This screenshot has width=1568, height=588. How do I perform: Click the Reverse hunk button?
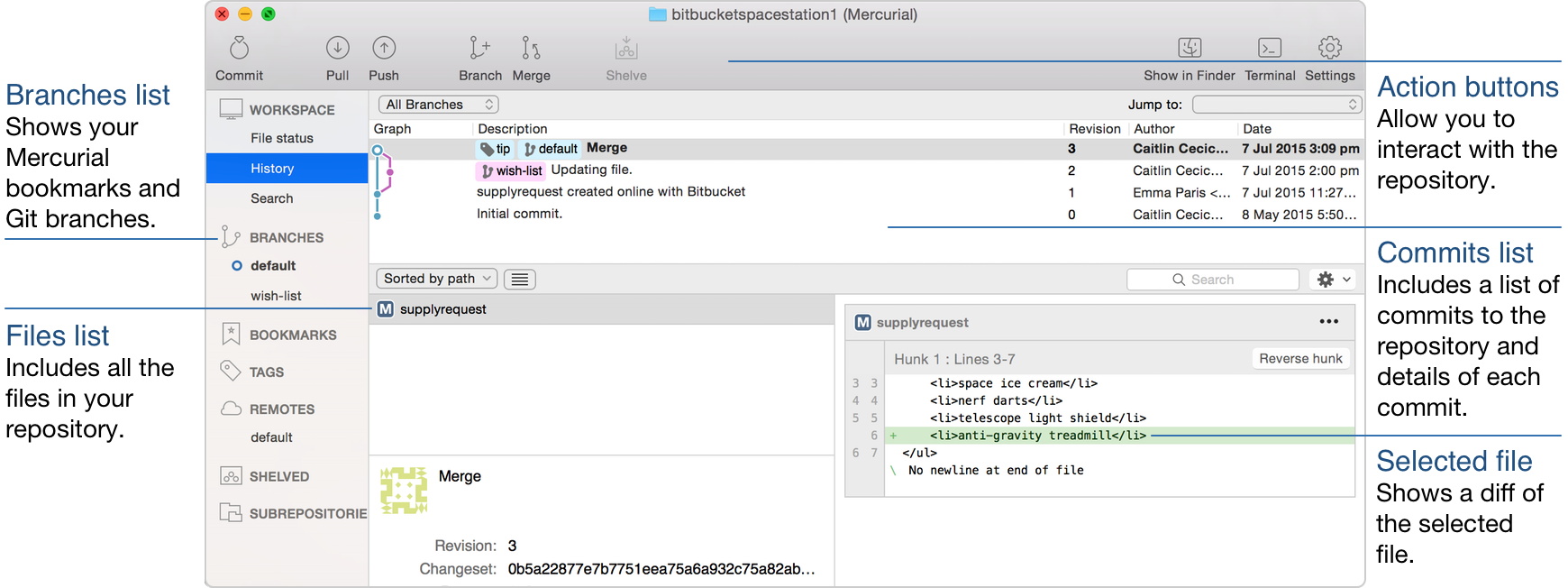1300,358
